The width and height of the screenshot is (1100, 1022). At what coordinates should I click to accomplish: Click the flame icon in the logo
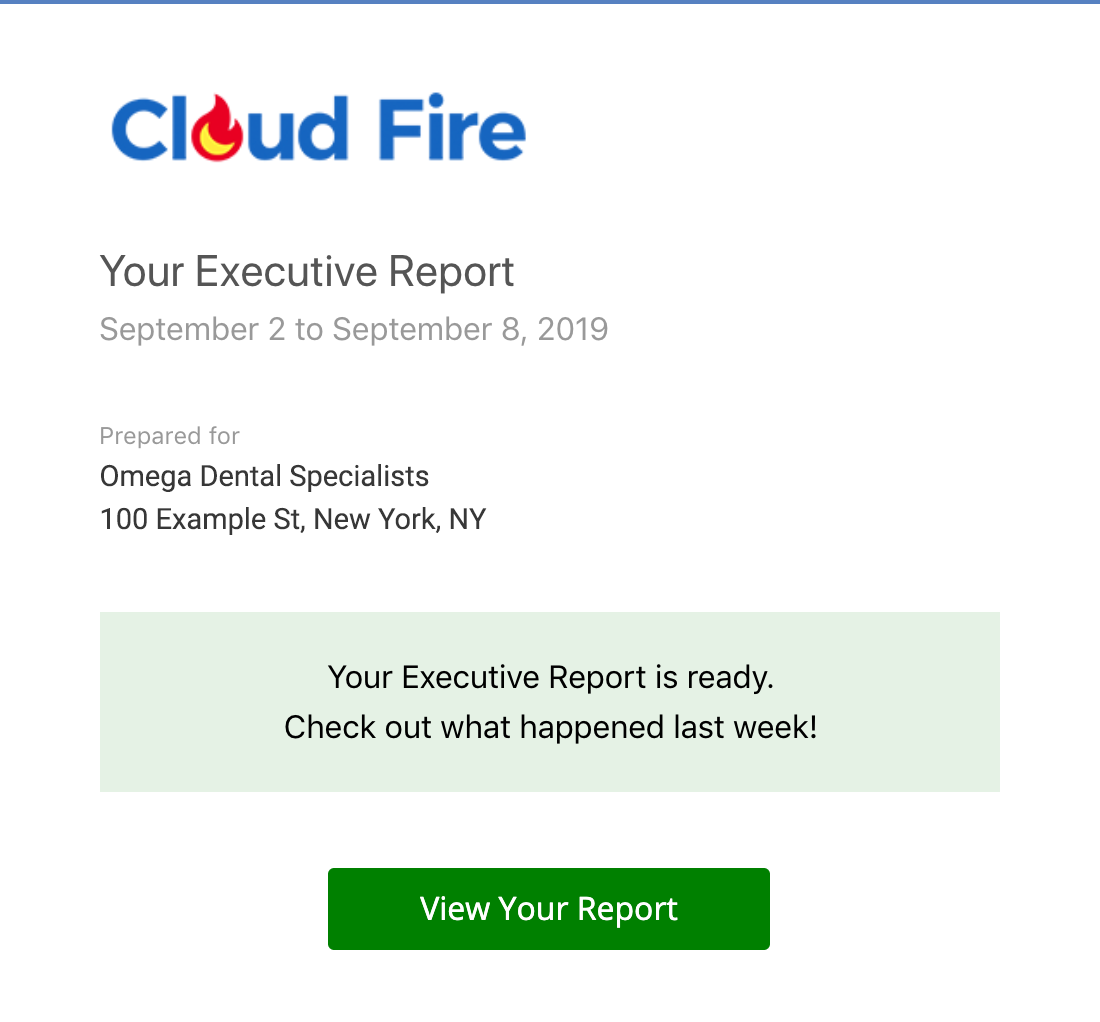(218, 128)
